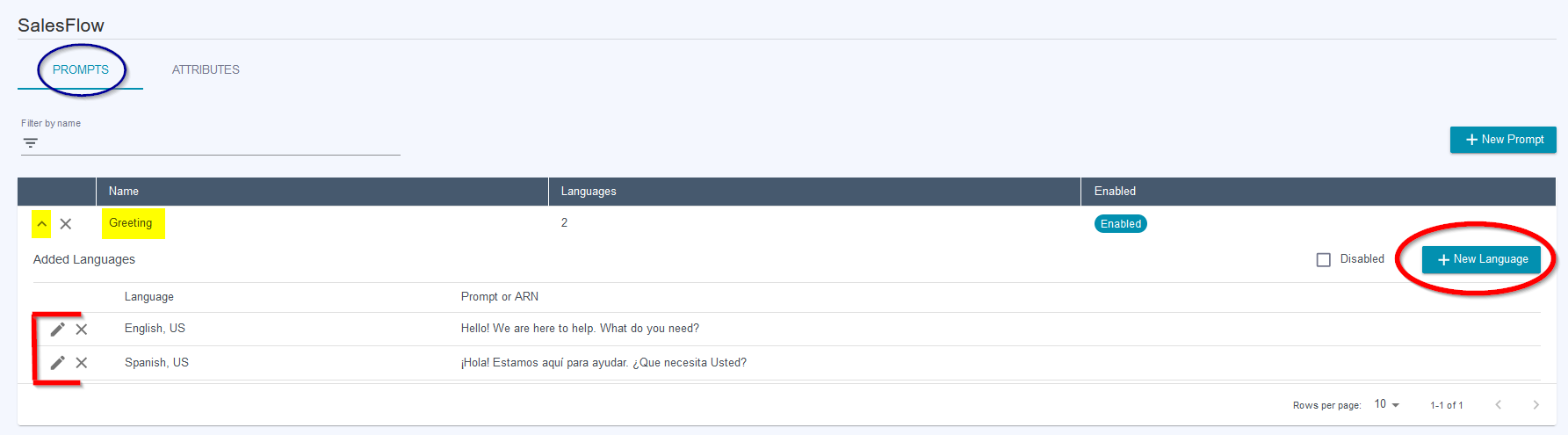1568x435 pixels.
Task: Collapse the Greeting prompt row
Action: click(x=41, y=223)
